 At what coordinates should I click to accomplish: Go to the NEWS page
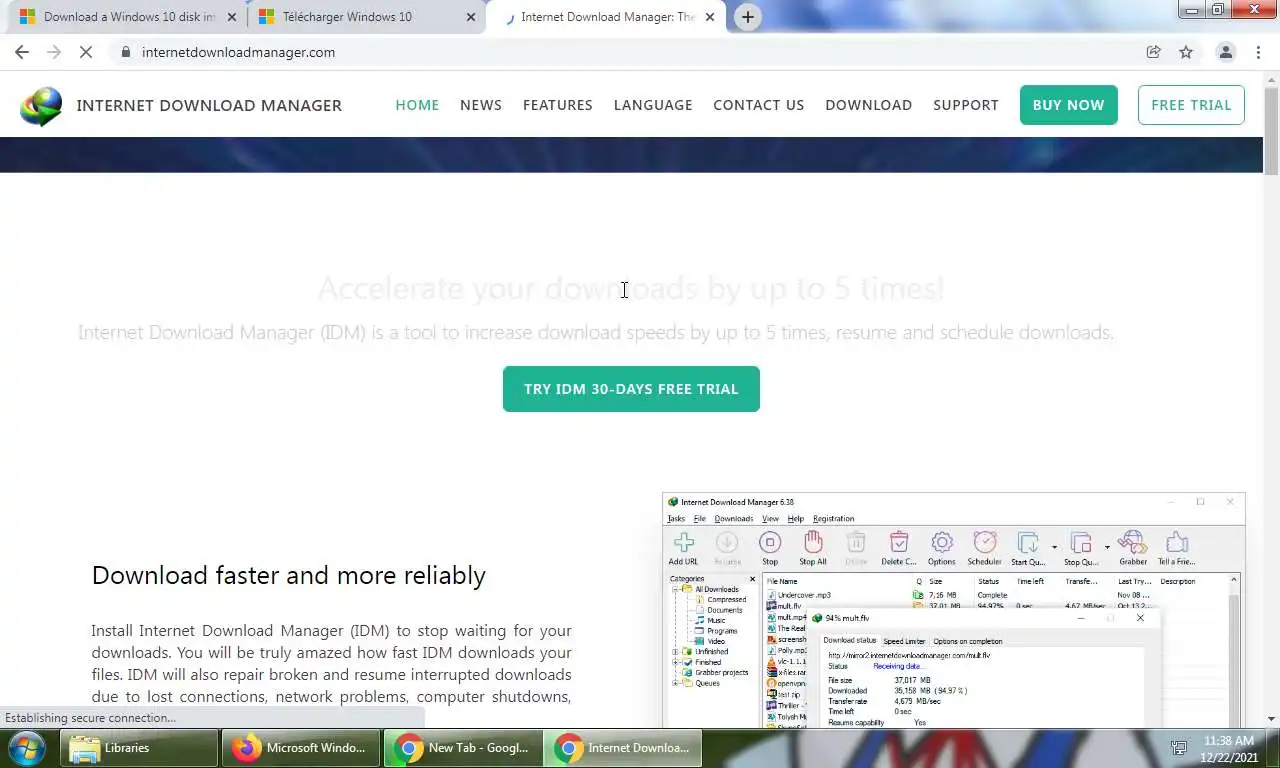481,105
